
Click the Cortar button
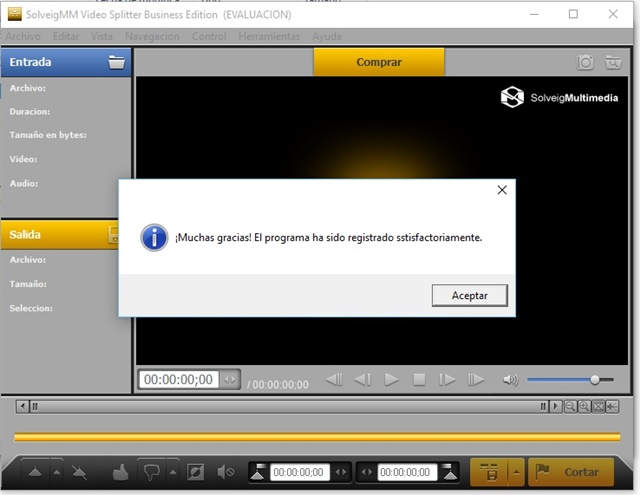point(571,472)
